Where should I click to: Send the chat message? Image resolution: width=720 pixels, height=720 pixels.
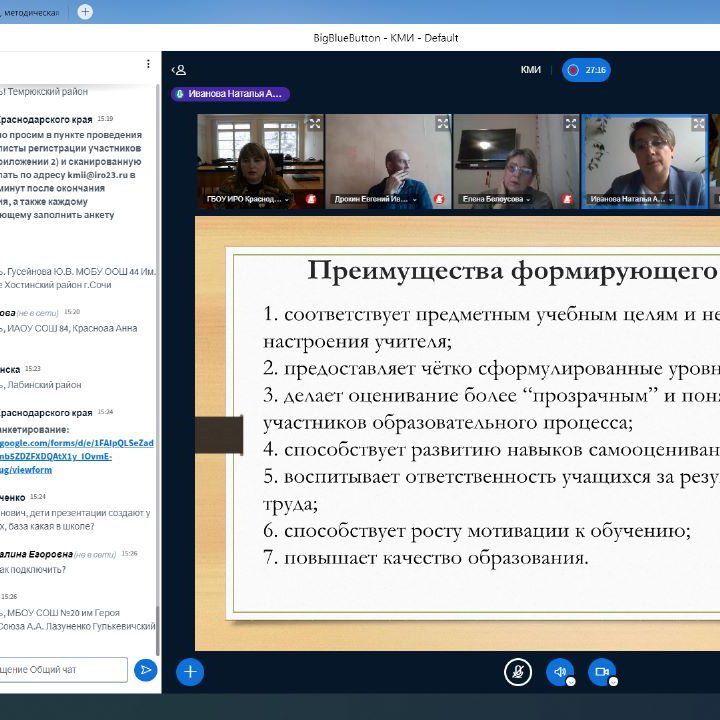(146, 670)
